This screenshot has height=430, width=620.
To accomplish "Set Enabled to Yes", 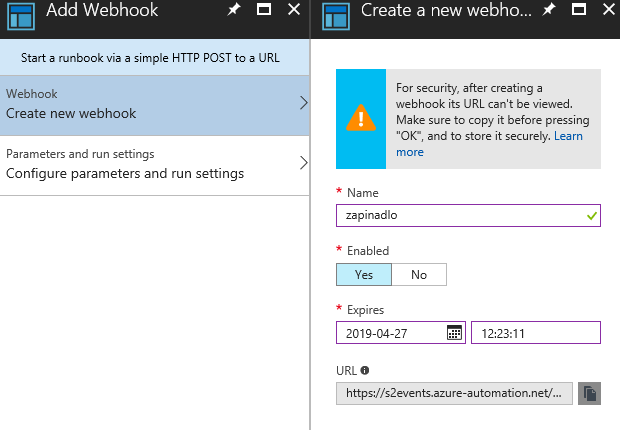I will point(364,275).
